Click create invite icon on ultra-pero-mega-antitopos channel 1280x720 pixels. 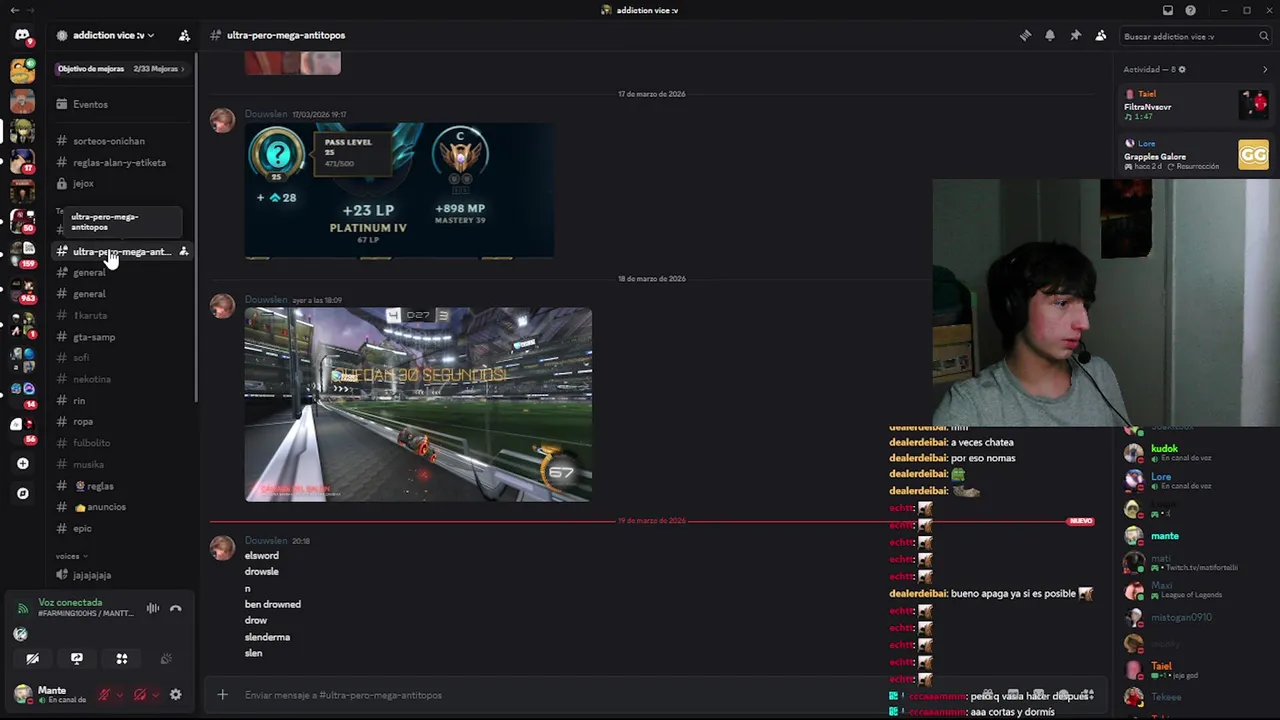(184, 252)
